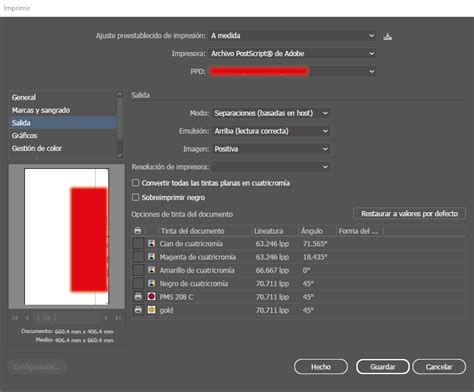Toggle the printer icon for PMS 208 C
Screen dimensions: 474x392
click(138, 296)
